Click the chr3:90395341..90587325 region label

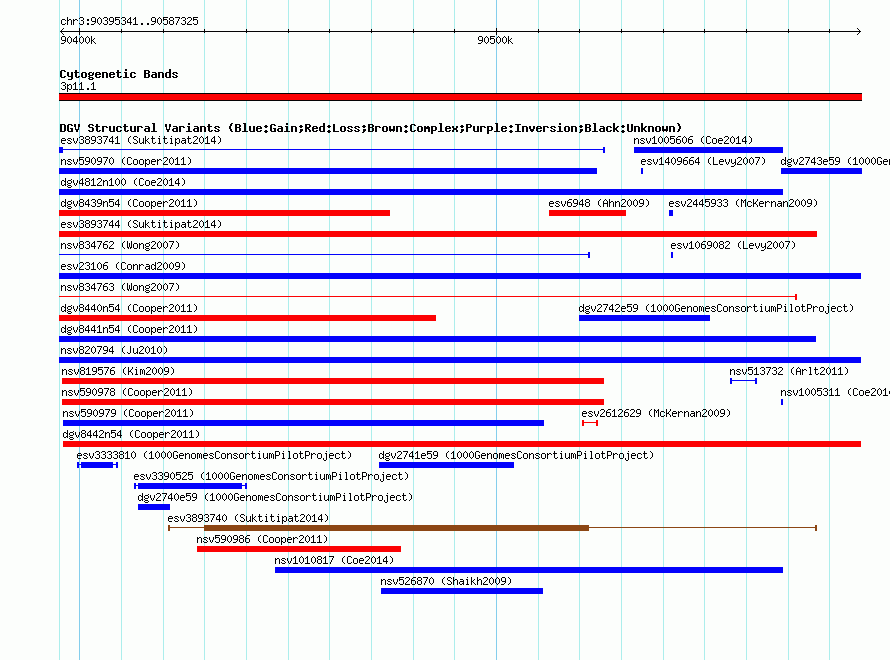coord(129,21)
